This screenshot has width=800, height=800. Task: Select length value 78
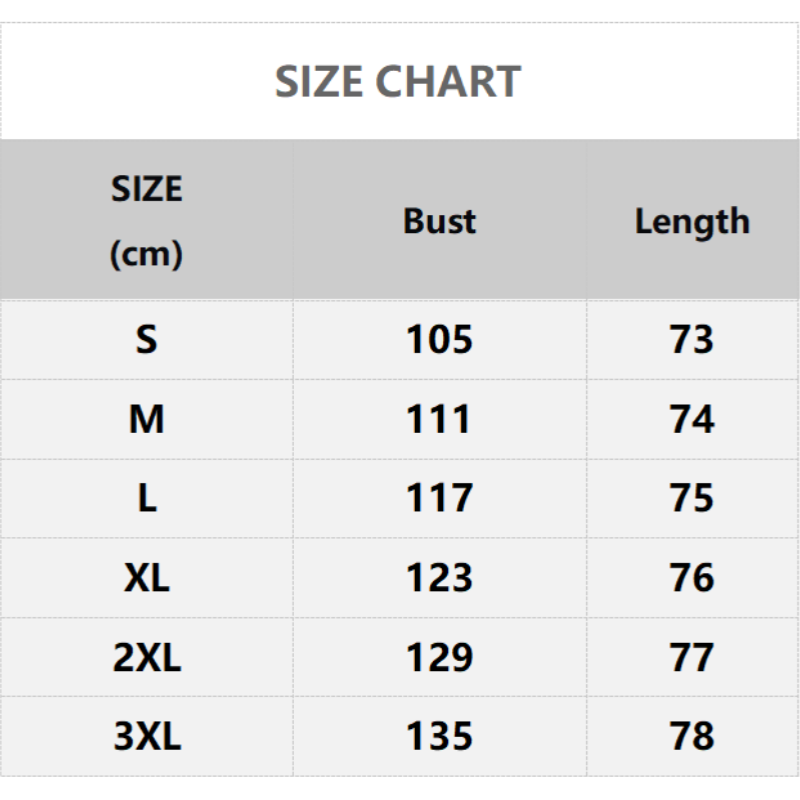(692, 736)
